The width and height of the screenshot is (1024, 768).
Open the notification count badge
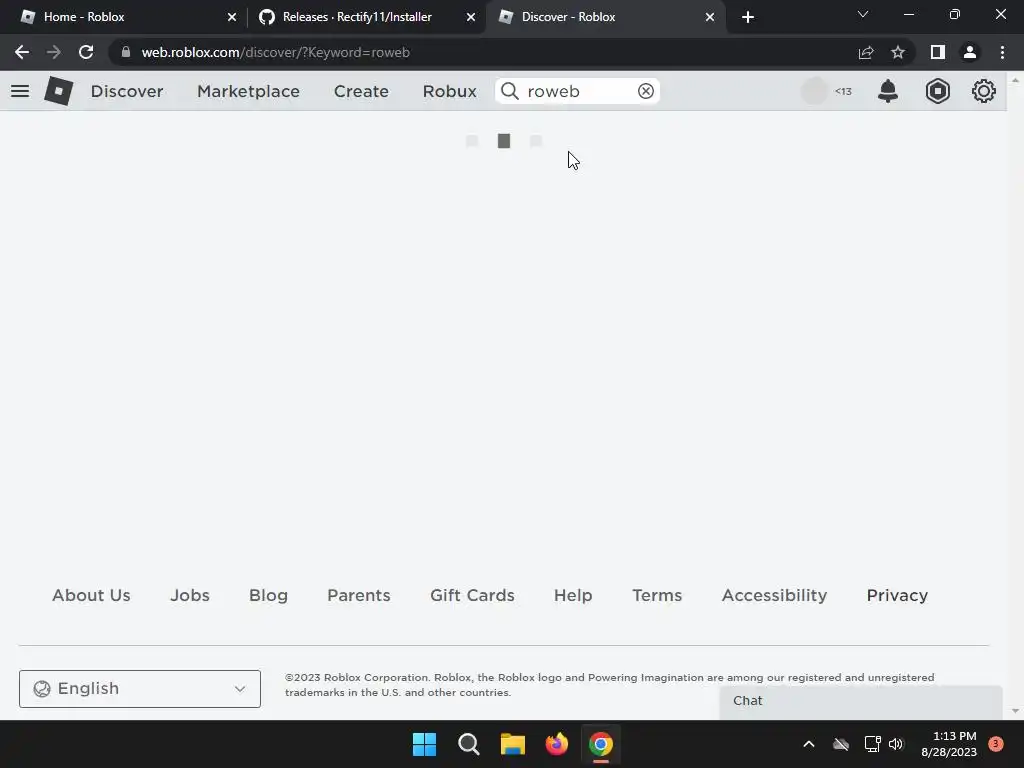tap(996, 744)
